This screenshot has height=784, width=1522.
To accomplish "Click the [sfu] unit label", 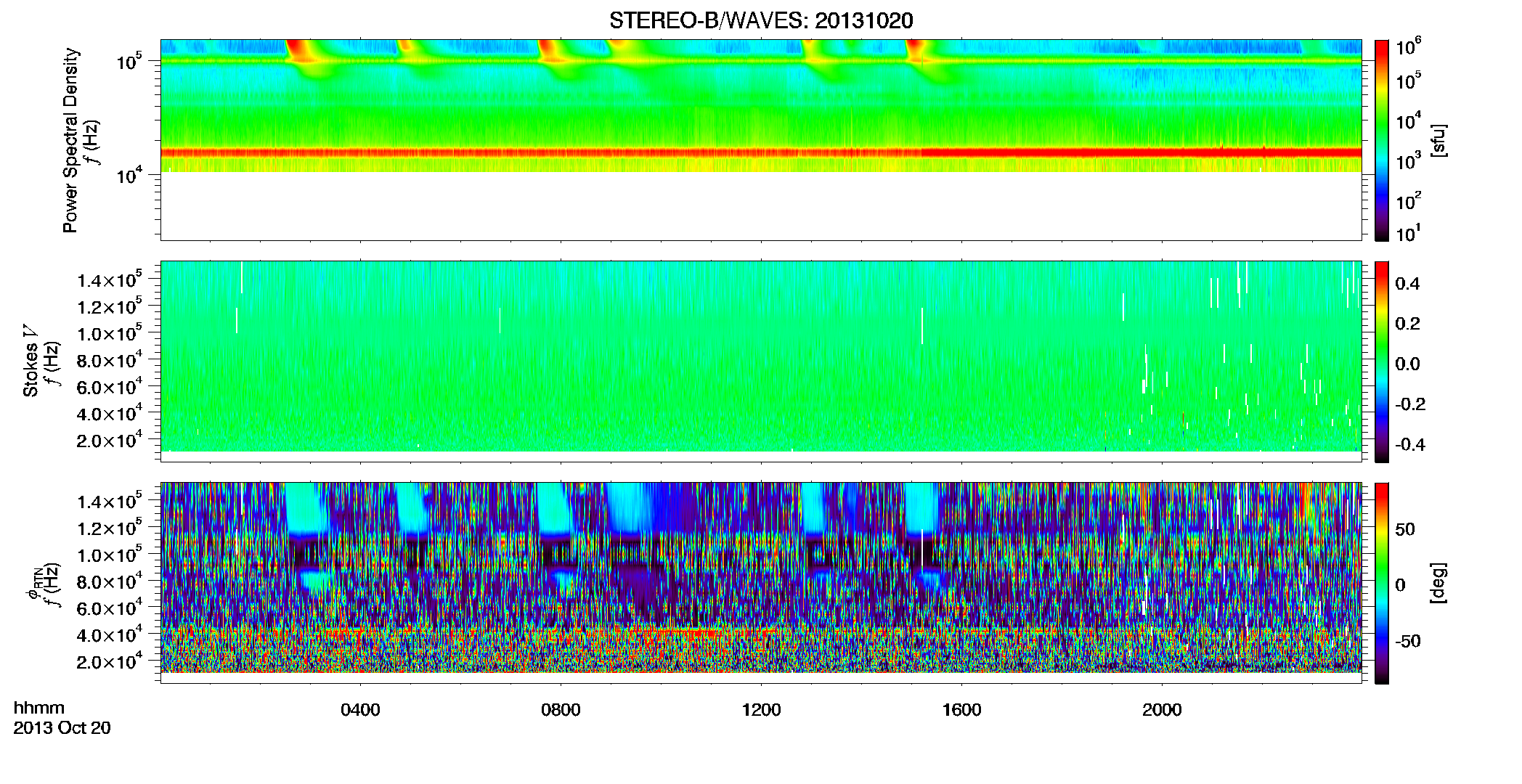I will coord(1438,140).
